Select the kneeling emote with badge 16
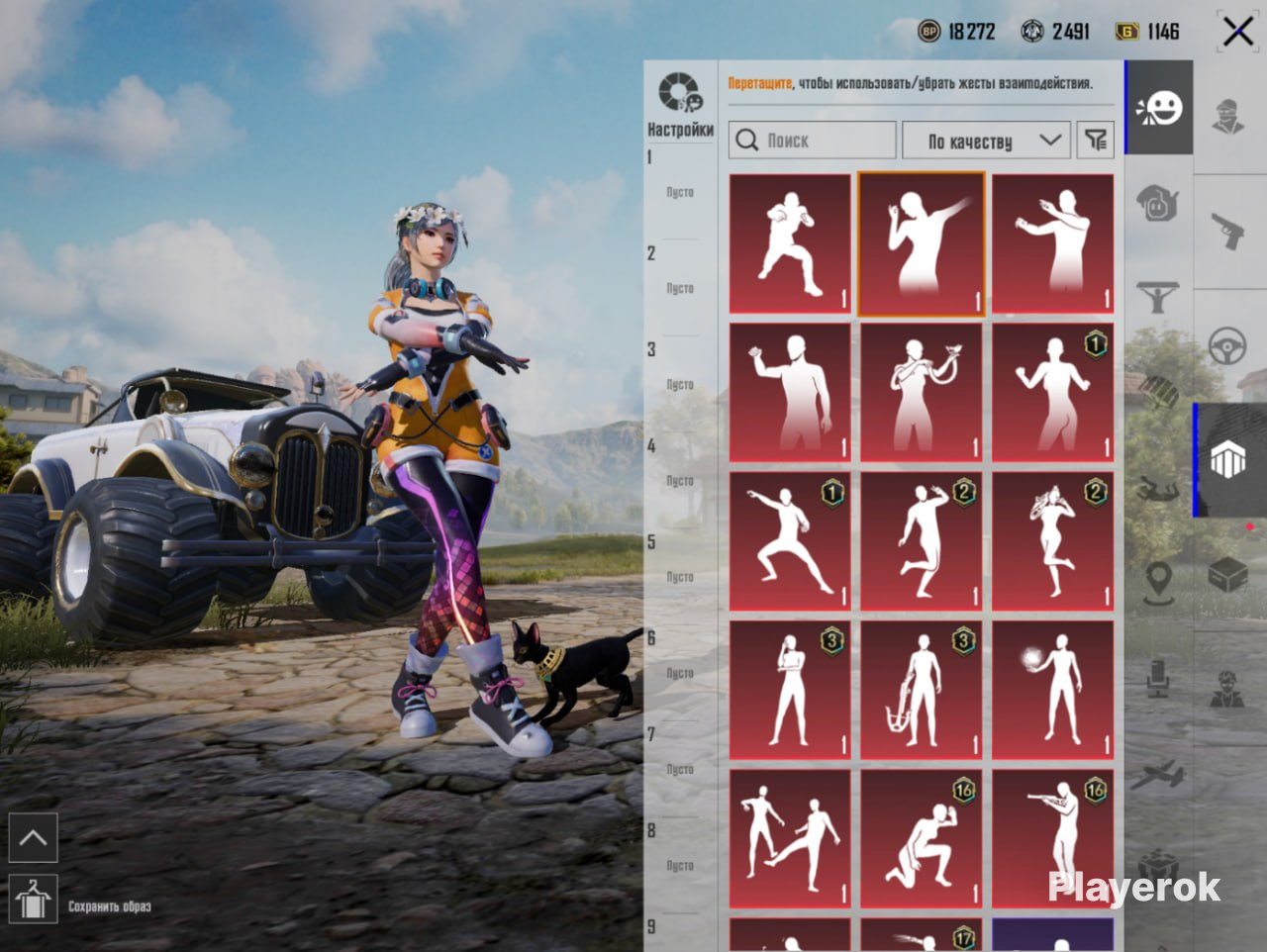This screenshot has width=1267, height=952. [922, 839]
